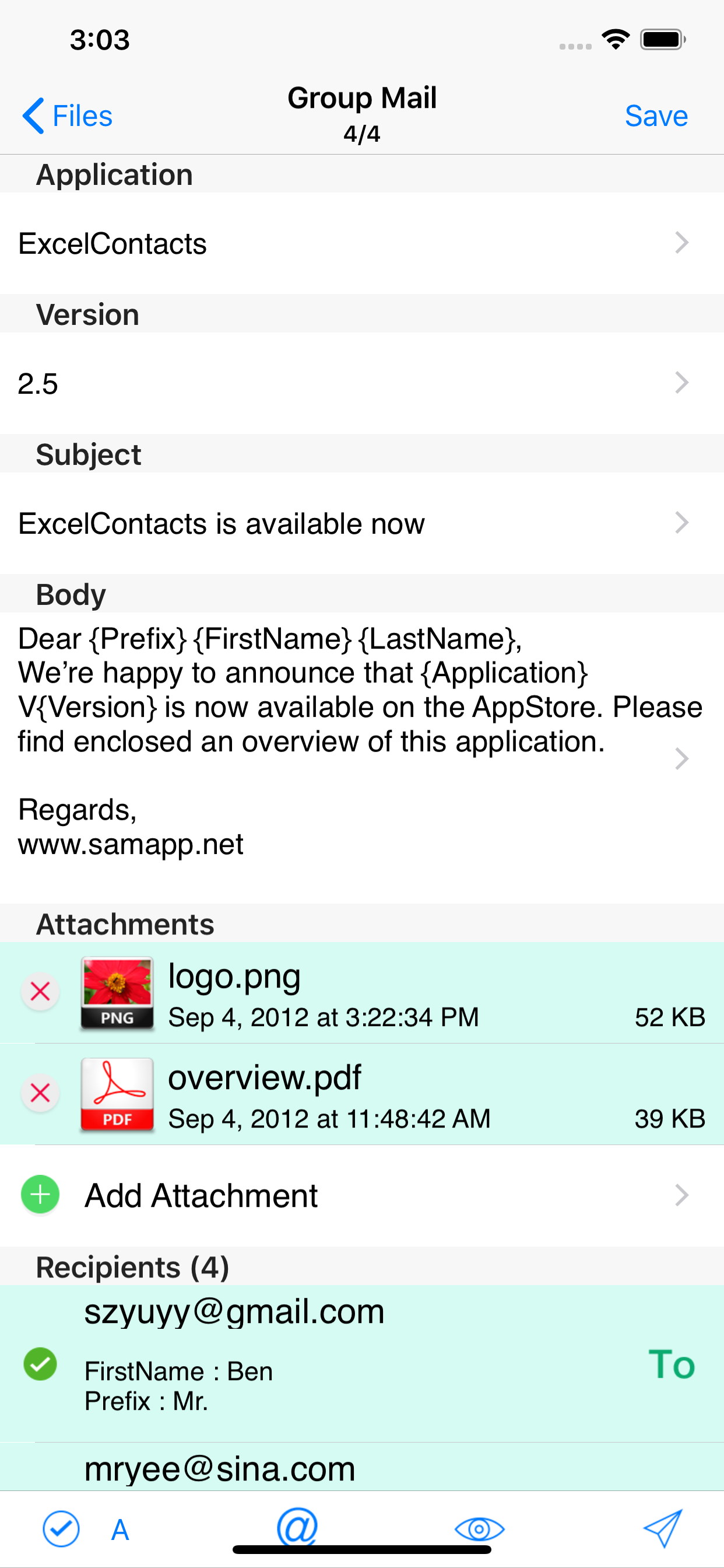Screen dimensions: 724x1568
Task: Delete the overview.pdf attachment
Action: coord(40,1093)
